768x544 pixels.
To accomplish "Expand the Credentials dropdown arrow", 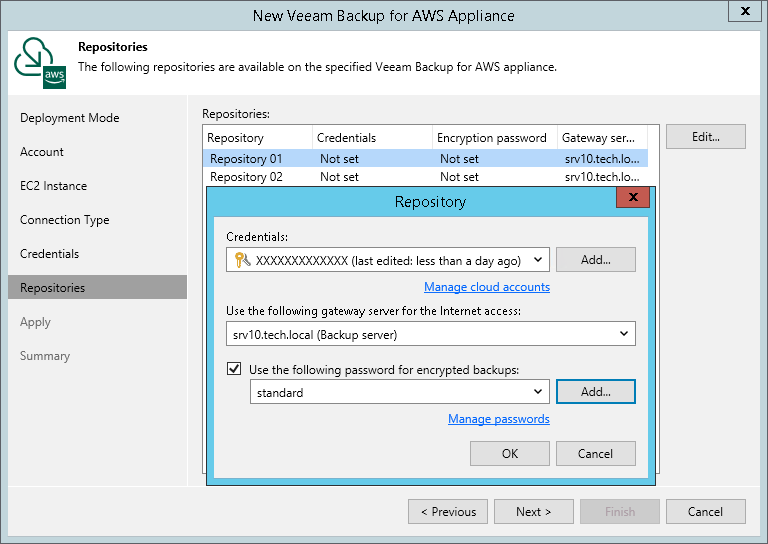I will click(538, 260).
